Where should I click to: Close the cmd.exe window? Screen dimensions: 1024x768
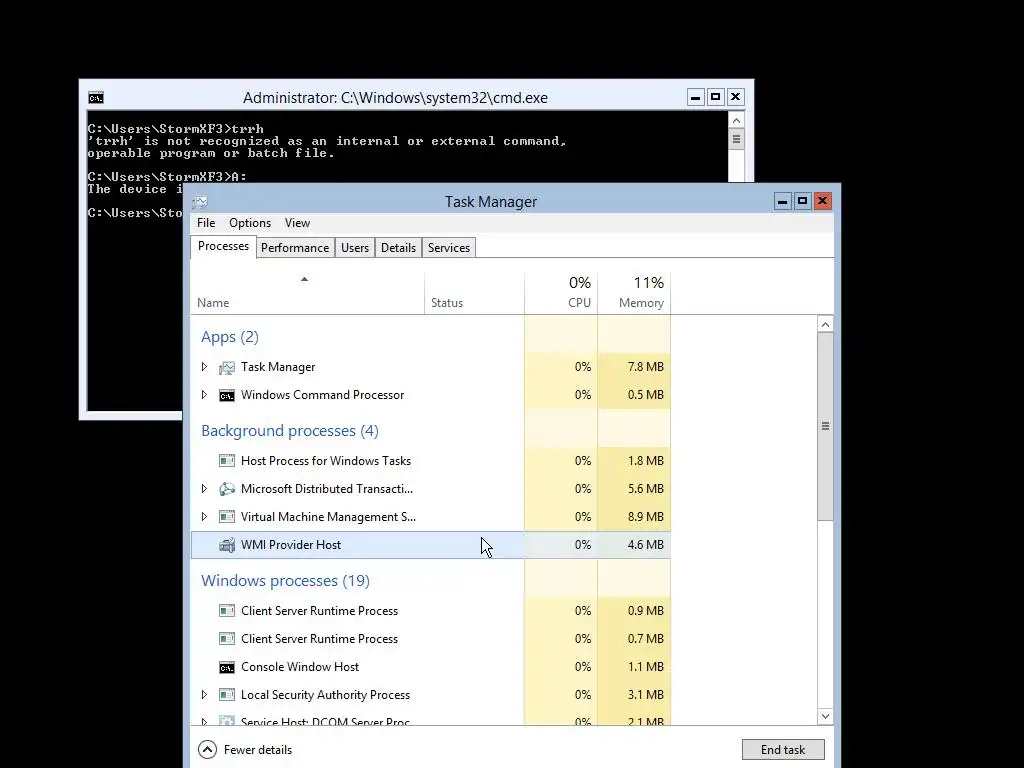click(735, 97)
